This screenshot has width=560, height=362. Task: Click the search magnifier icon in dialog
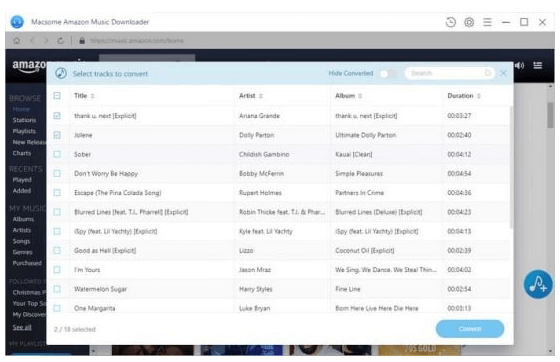coord(488,73)
